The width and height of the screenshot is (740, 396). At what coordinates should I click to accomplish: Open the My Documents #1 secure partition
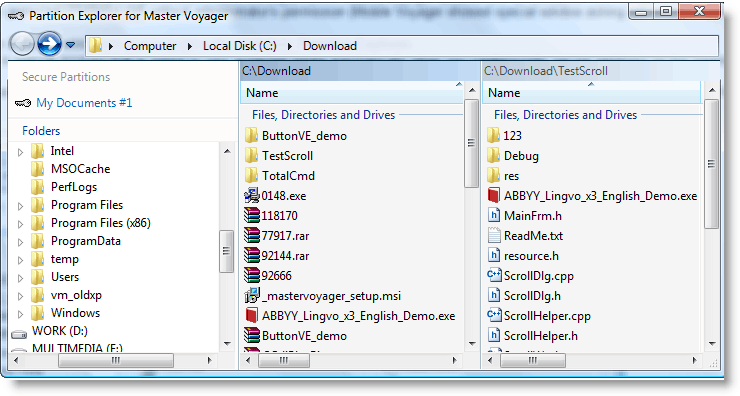click(84, 103)
